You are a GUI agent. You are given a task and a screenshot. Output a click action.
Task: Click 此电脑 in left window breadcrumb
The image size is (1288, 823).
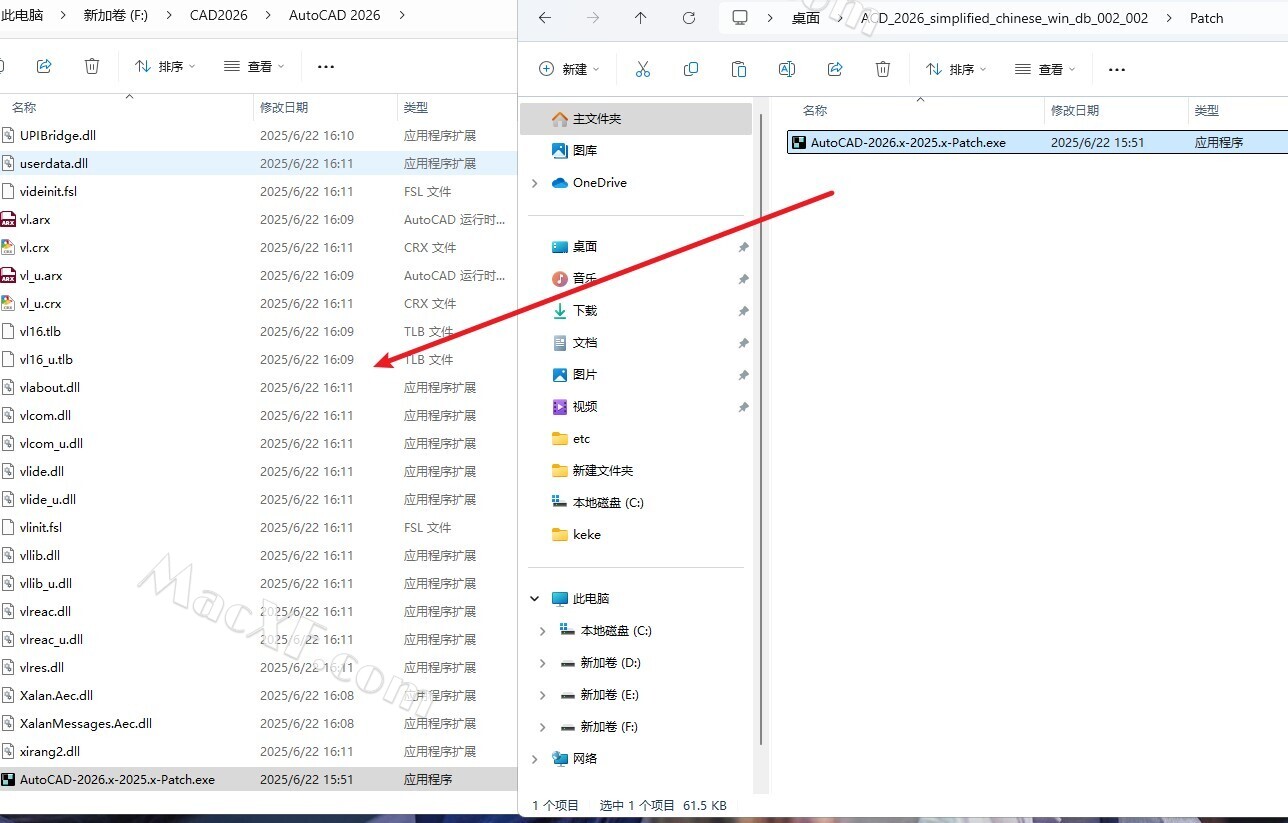coord(22,15)
